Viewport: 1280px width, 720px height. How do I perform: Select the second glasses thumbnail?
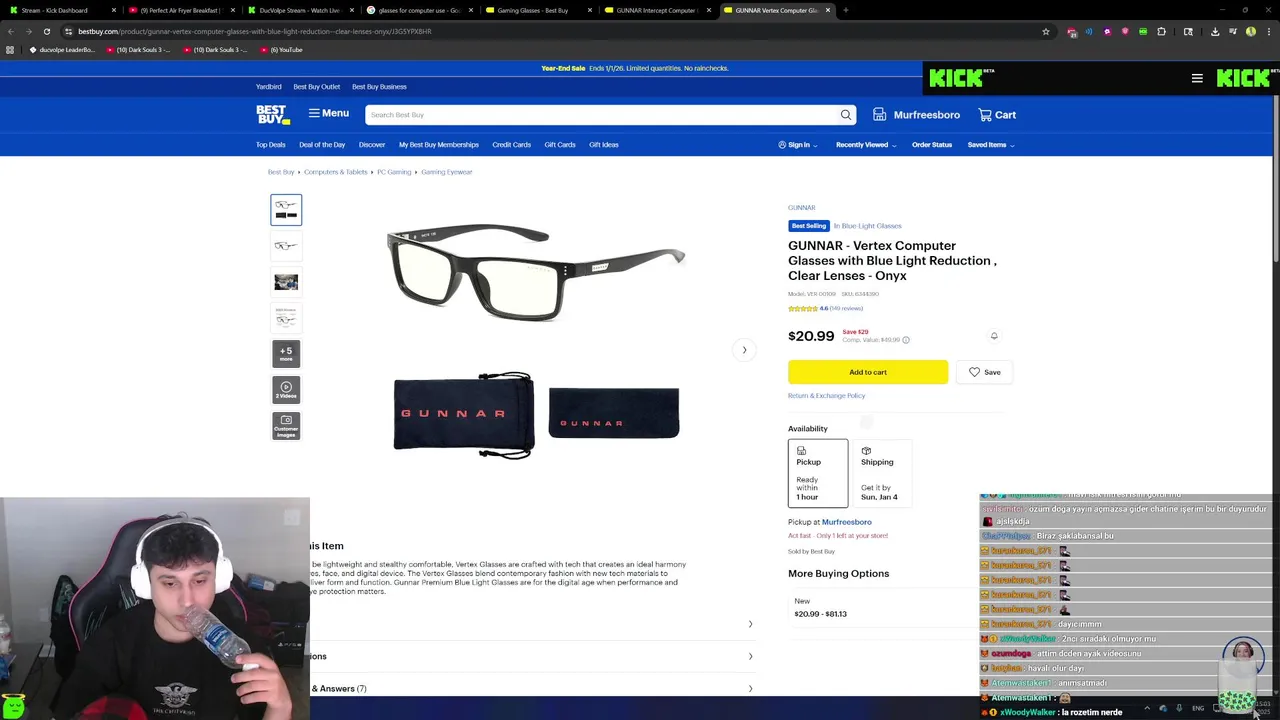pos(286,246)
